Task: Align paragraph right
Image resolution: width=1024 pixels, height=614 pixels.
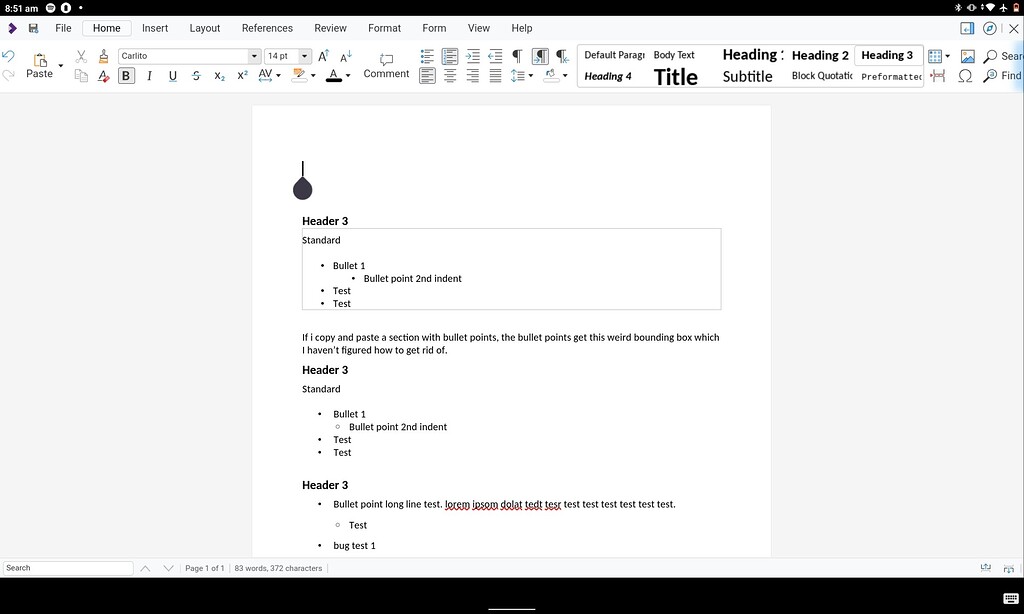Action: [x=472, y=76]
